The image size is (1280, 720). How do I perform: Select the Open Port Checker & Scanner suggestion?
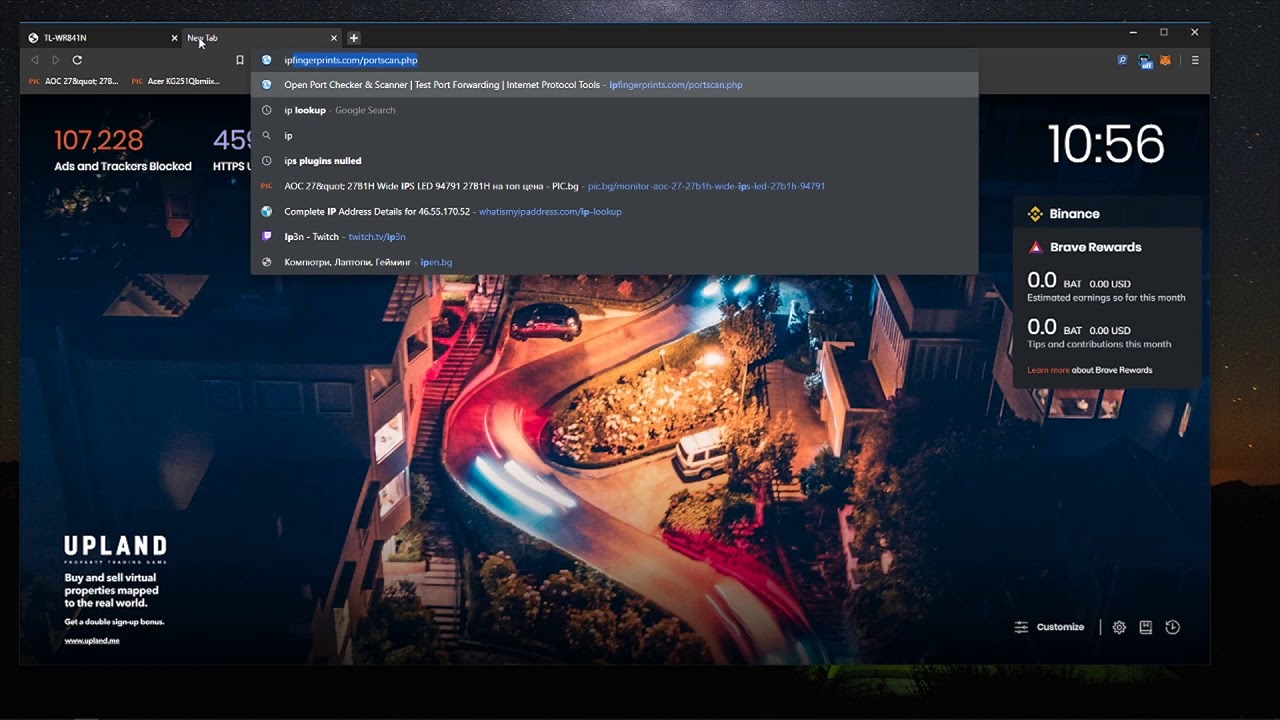(614, 85)
